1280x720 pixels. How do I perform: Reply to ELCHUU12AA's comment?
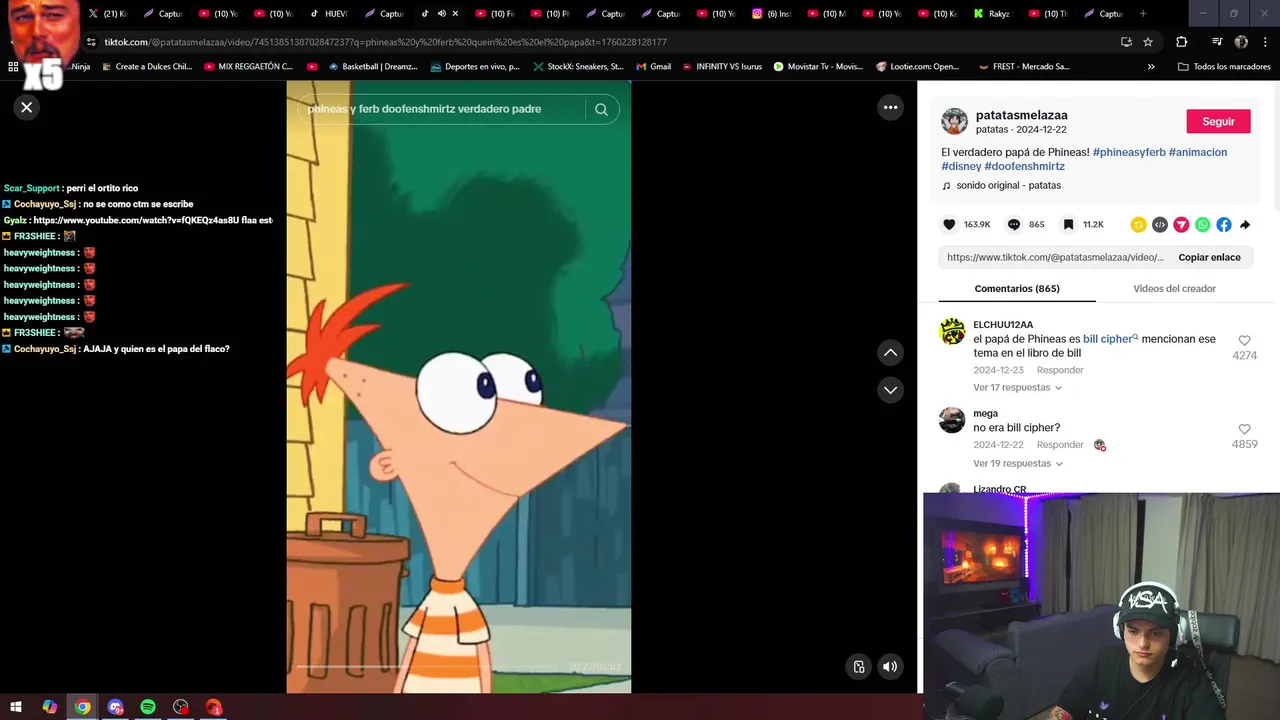[1060, 370]
